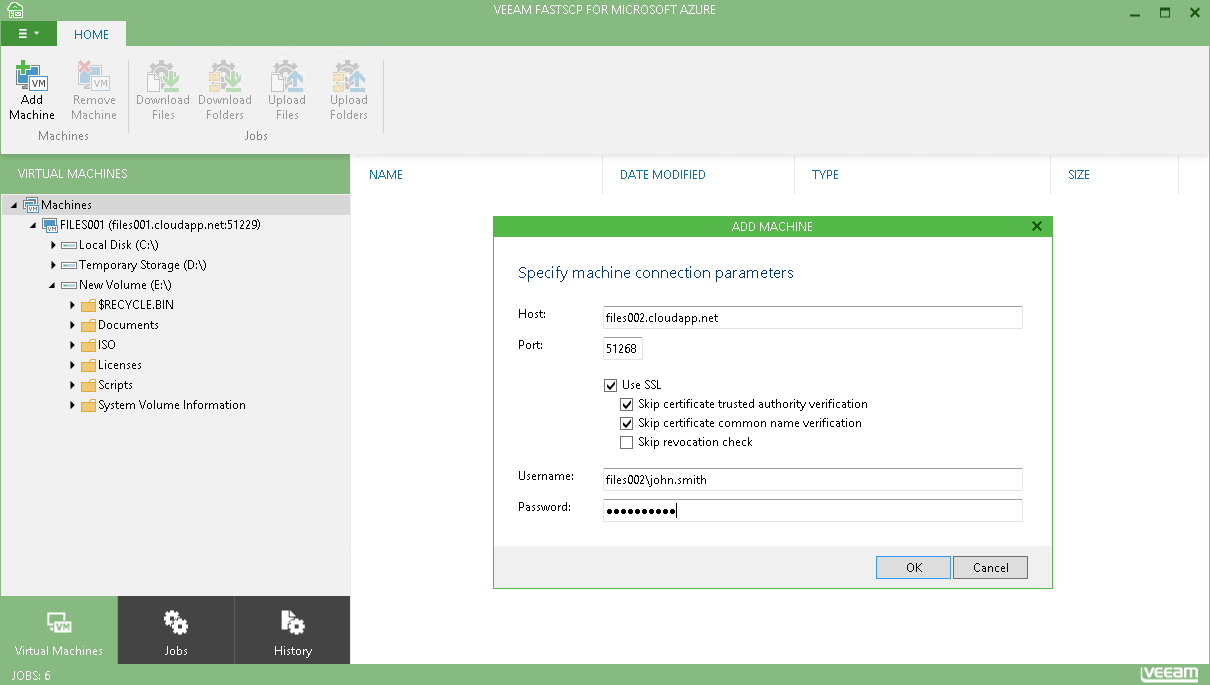Toggle Skip certificate trusted authority verification

tap(627, 404)
